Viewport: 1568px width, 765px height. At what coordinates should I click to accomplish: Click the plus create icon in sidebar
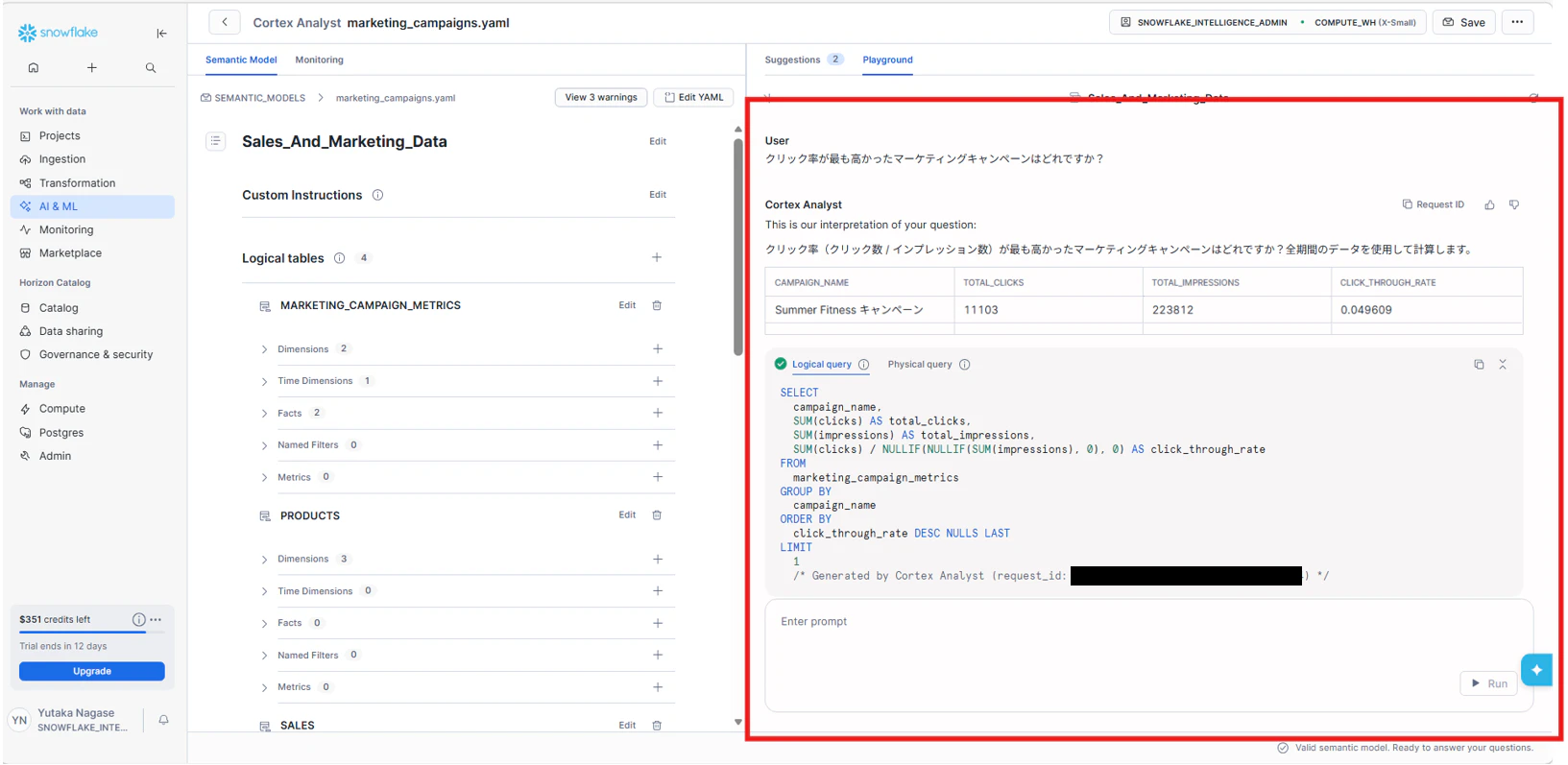click(92, 68)
